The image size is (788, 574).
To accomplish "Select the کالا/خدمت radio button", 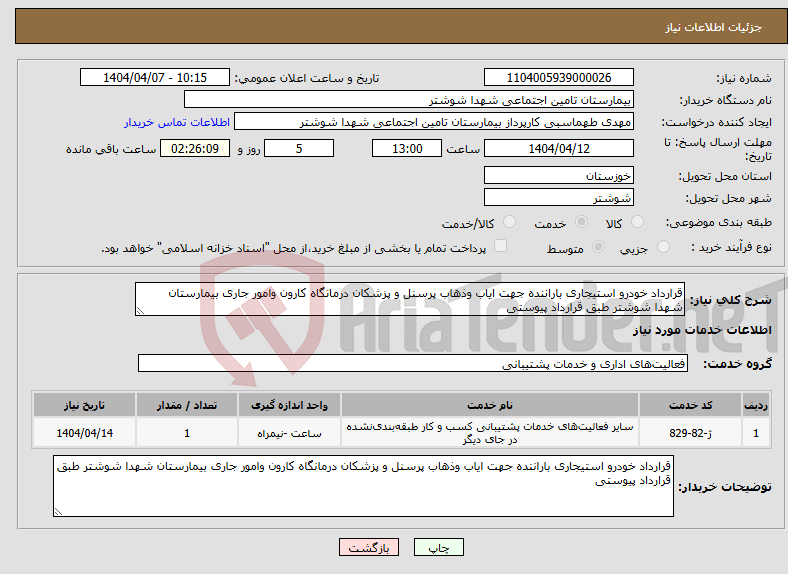I will [x=509, y=222].
